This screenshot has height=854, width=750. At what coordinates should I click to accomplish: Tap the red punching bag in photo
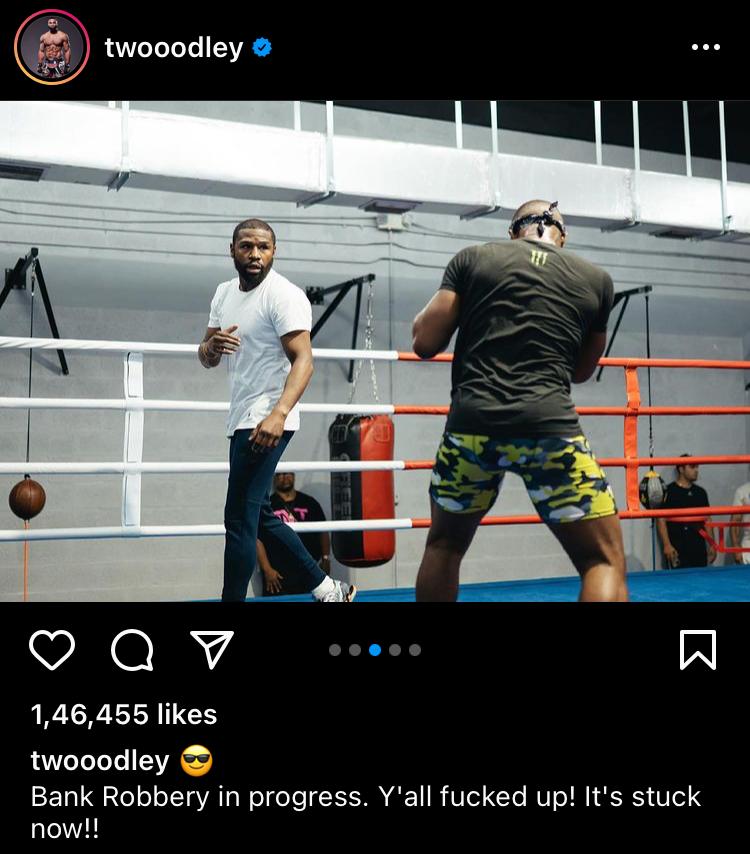point(362,490)
